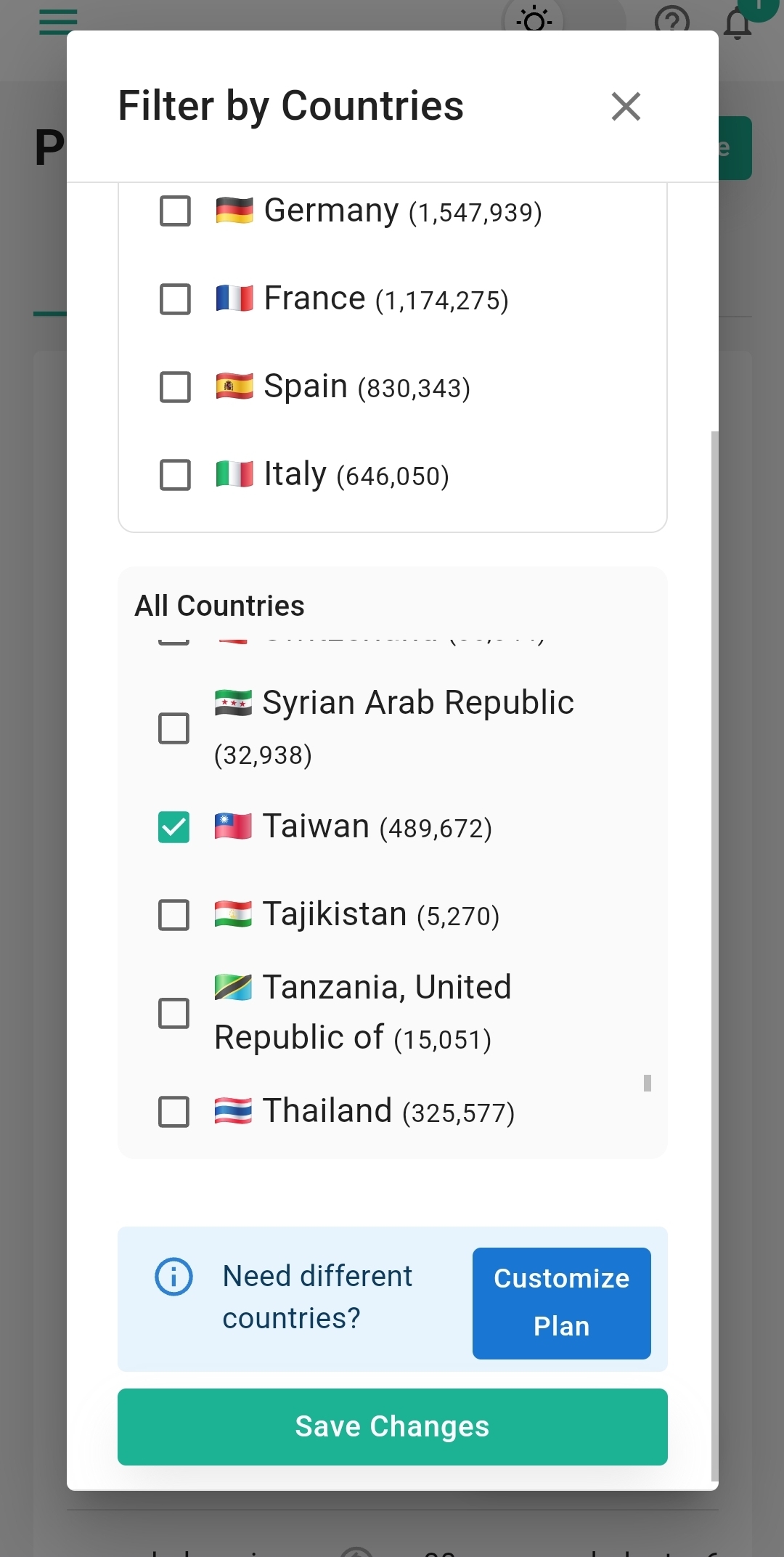Click the info icon beside Need different countries
784x1557 pixels.
(x=174, y=1277)
